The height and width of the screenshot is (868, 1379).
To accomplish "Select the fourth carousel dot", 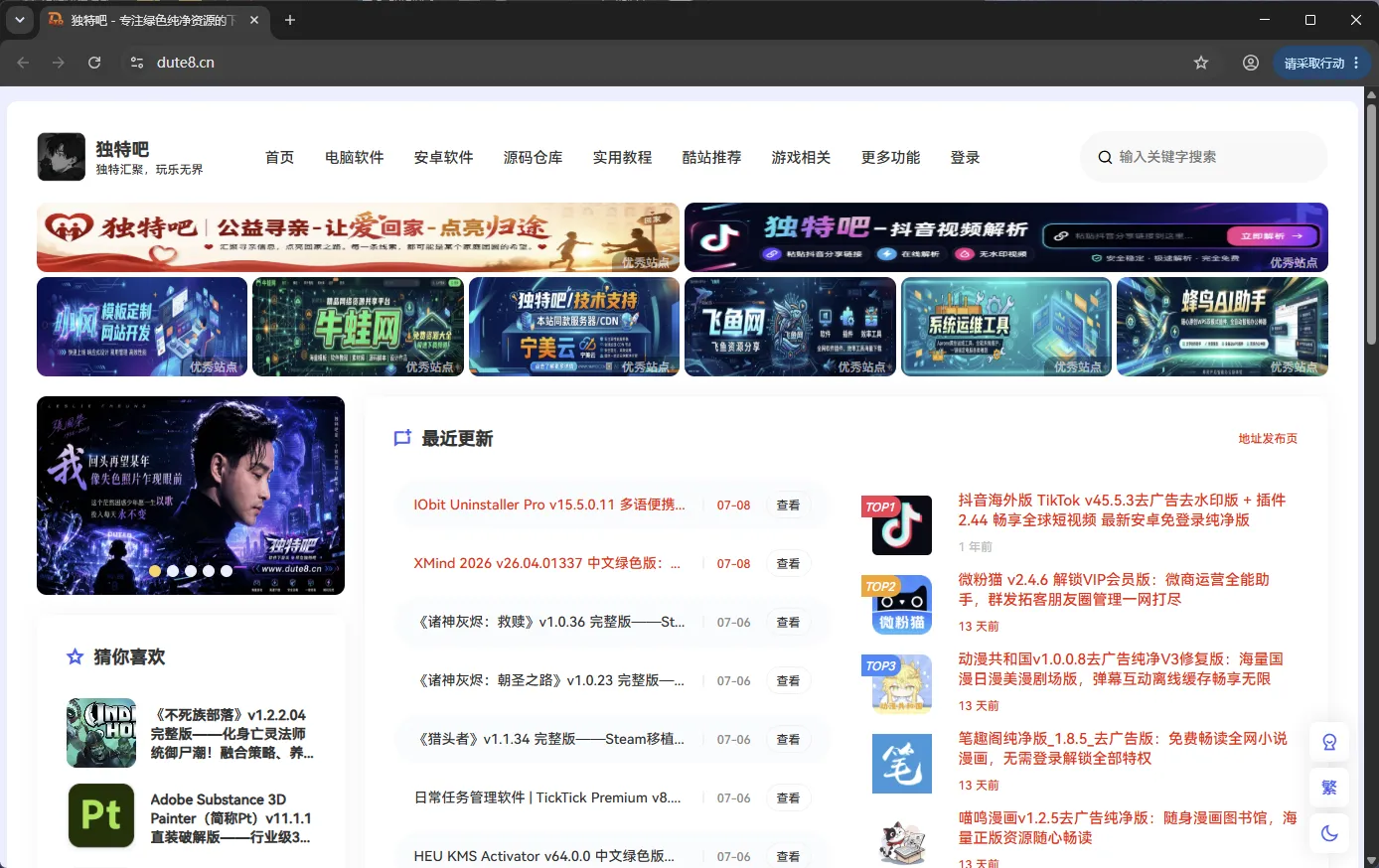I will pyautogui.click(x=209, y=571).
